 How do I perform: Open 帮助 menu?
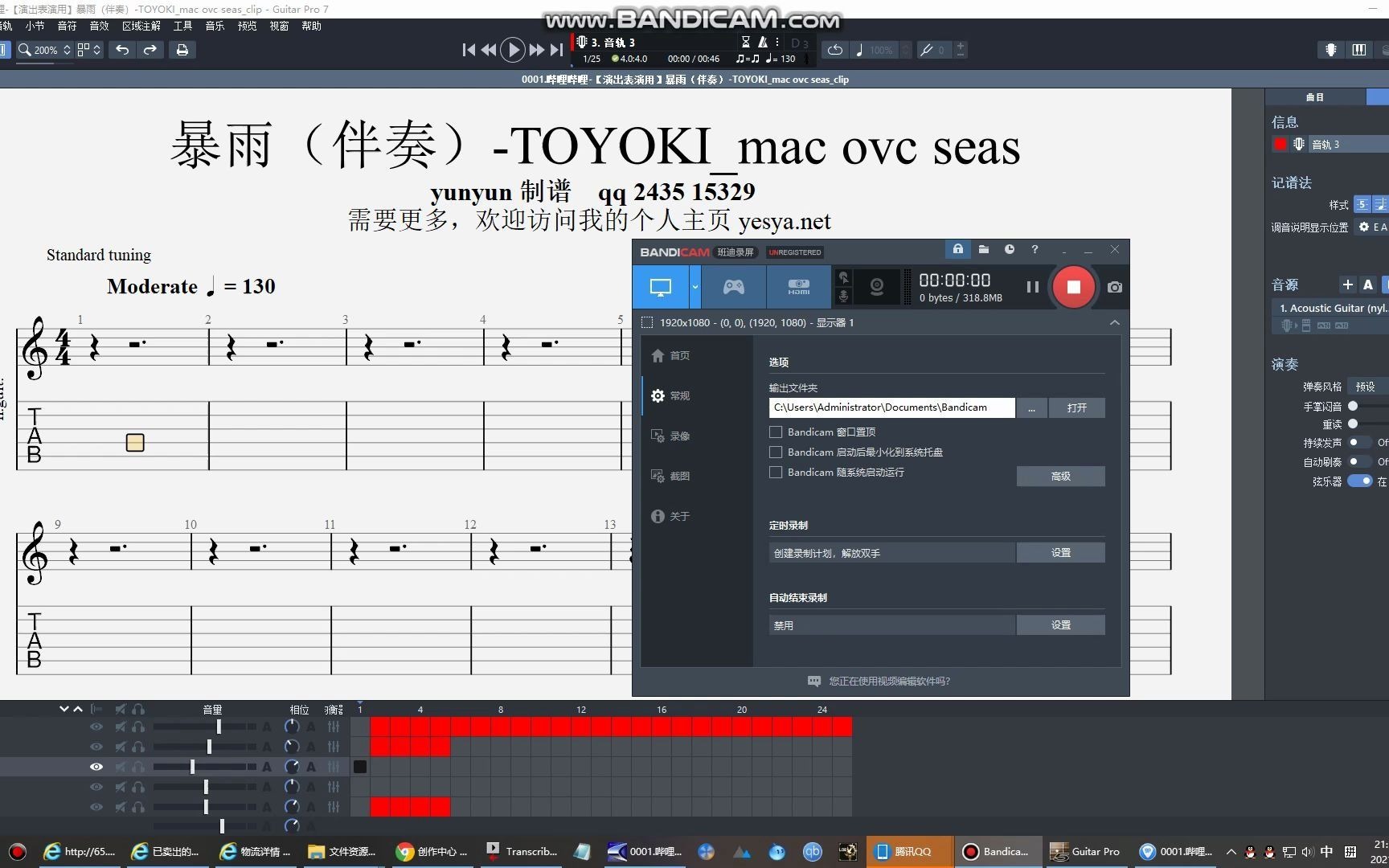[x=311, y=26]
